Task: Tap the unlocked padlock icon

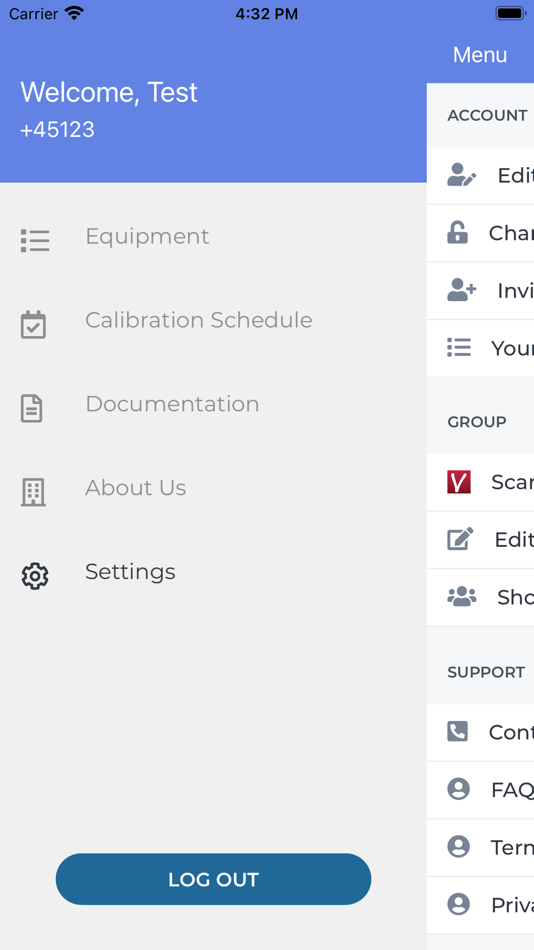Action: (x=458, y=233)
